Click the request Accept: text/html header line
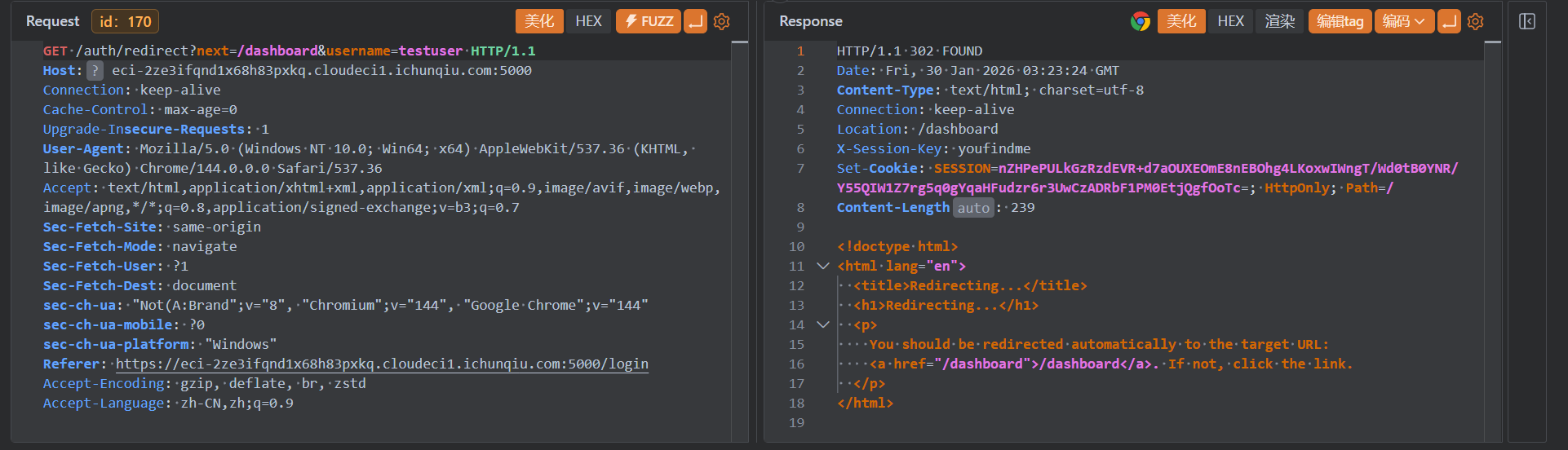Screen dimensions: 1568x450 coord(382,197)
